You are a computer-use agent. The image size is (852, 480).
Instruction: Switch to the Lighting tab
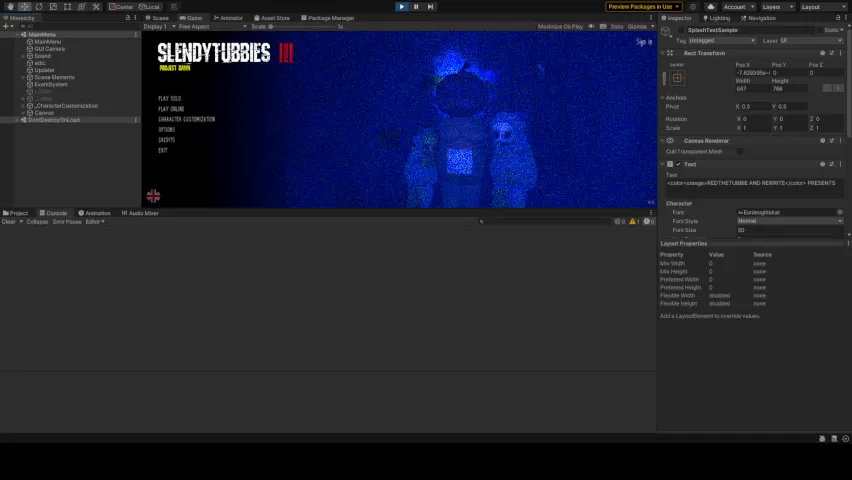pyautogui.click(x=717, y=17)
